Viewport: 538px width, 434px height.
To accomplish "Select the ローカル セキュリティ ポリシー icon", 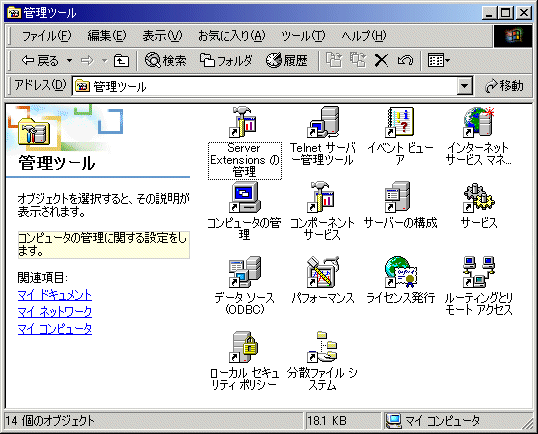I will tap(244, 347).
